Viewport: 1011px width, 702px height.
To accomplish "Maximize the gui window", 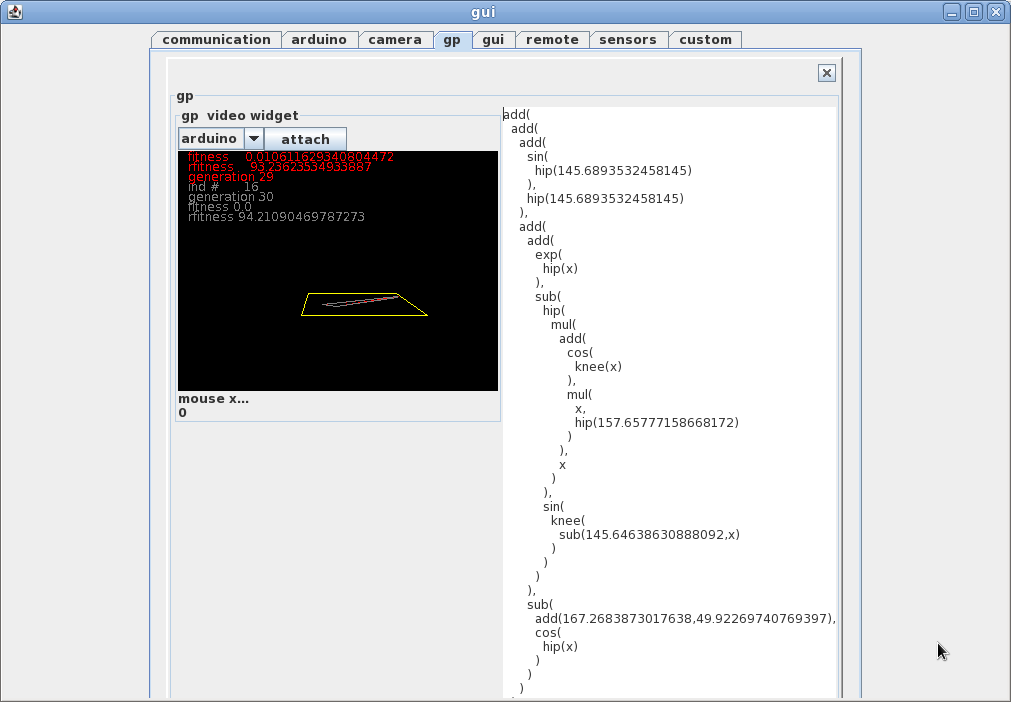I will (x=974, y=12).
